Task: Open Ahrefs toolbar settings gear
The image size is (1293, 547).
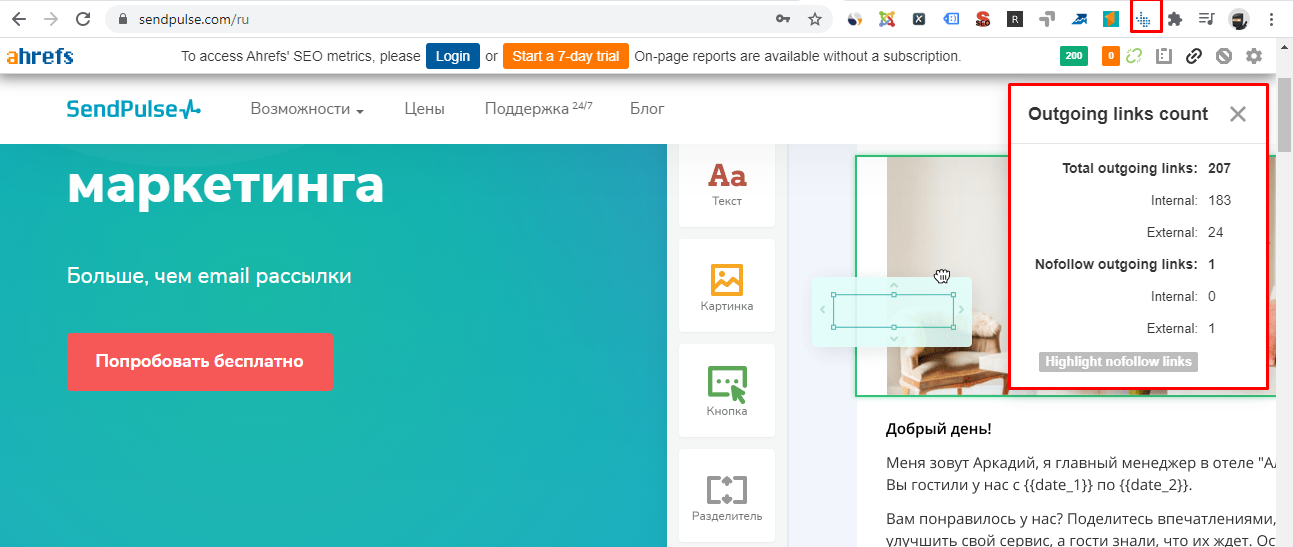Action: click(x=1254, y=56)
